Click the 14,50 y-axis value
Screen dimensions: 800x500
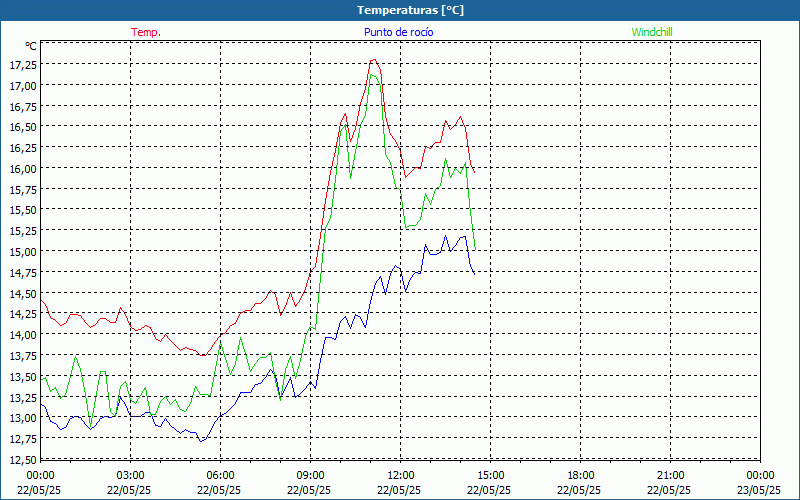[23, 293]
